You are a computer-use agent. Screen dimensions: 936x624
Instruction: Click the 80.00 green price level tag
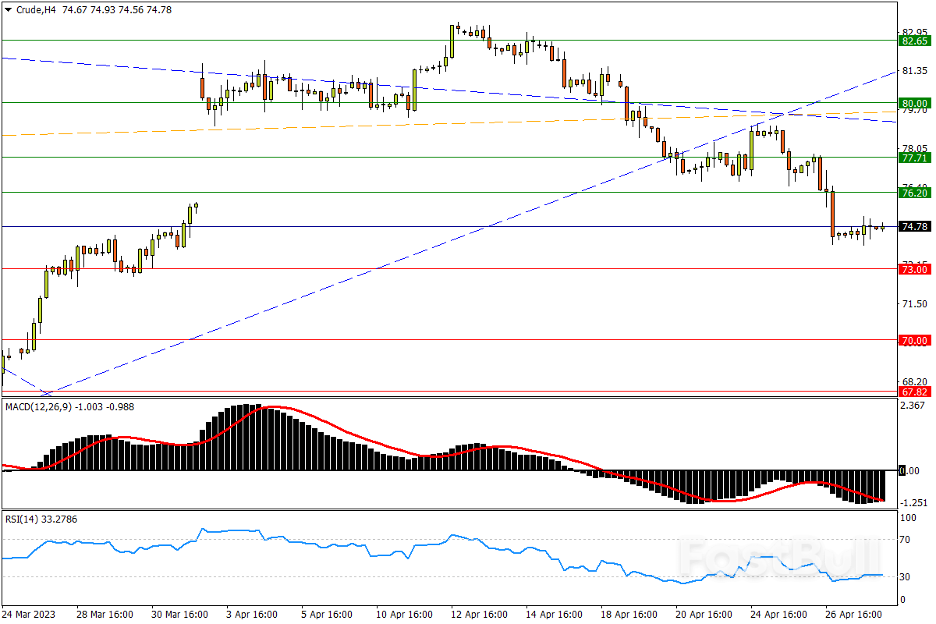(x=915, y=103)
